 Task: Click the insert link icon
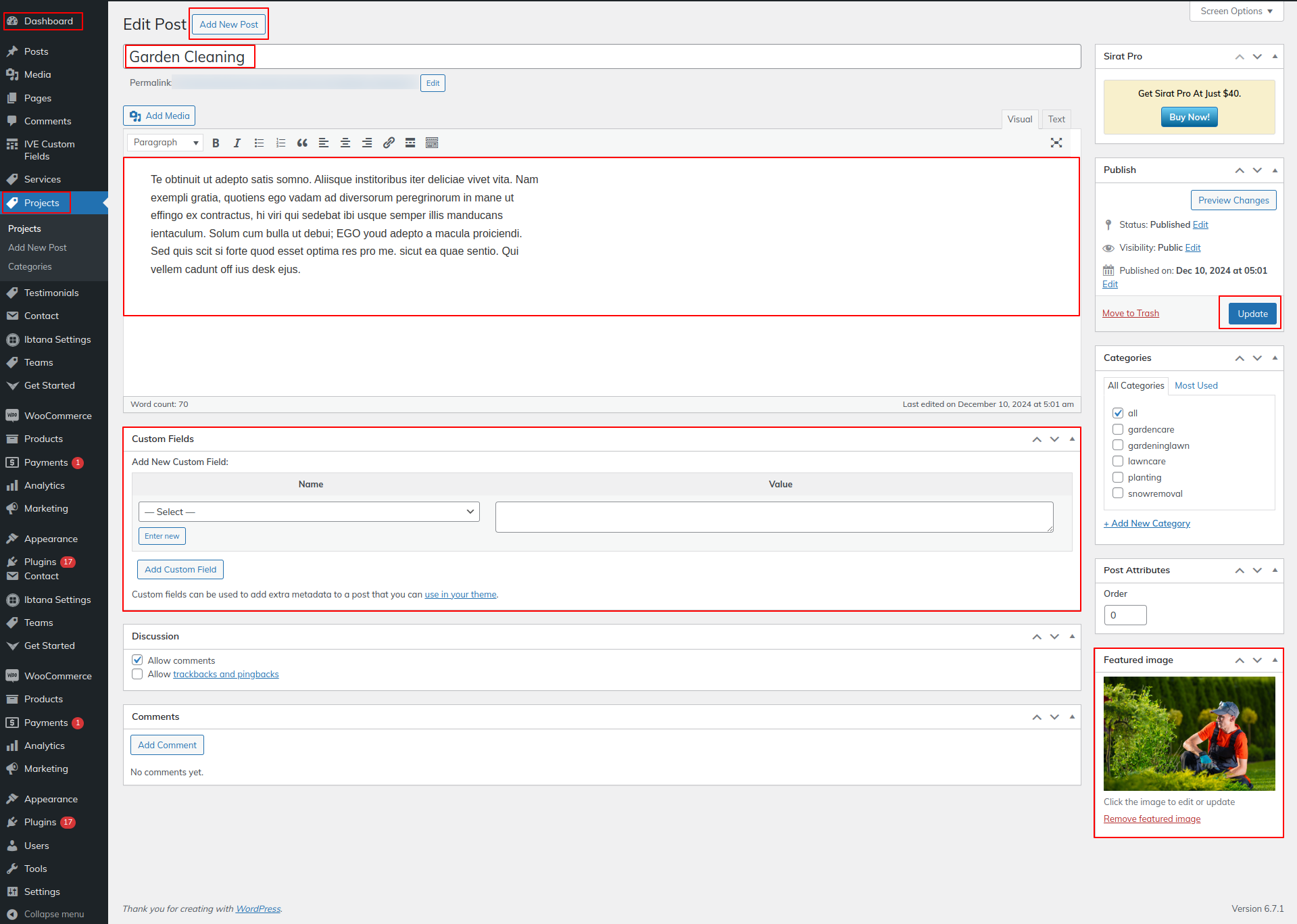389,143
